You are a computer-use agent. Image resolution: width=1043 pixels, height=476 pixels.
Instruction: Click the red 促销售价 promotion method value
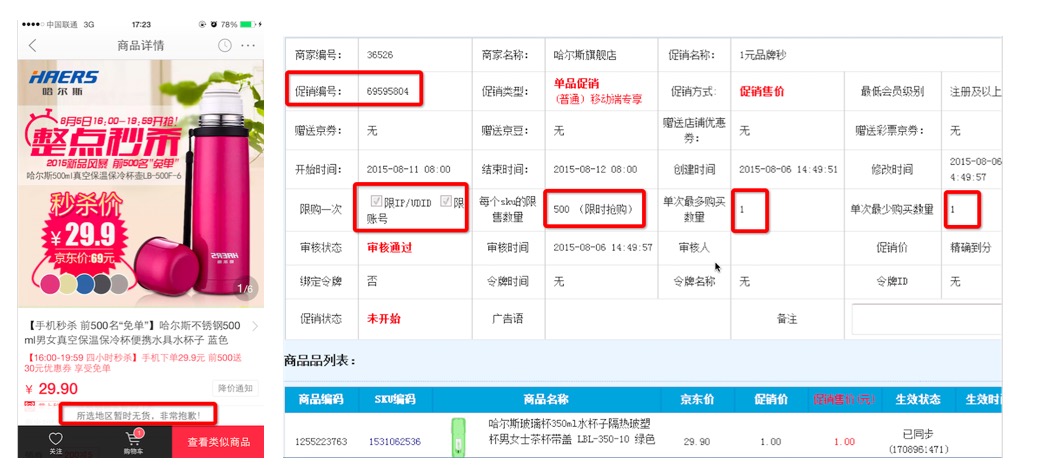point(762,92)
